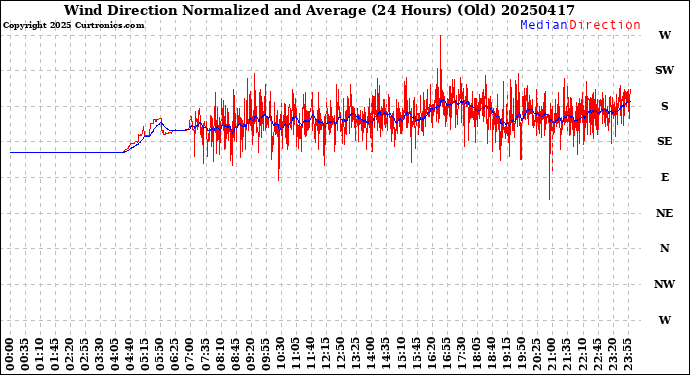Viewport: 690px width, 375px height.
Task: Click the E axis label
Action: click(665, 177)
